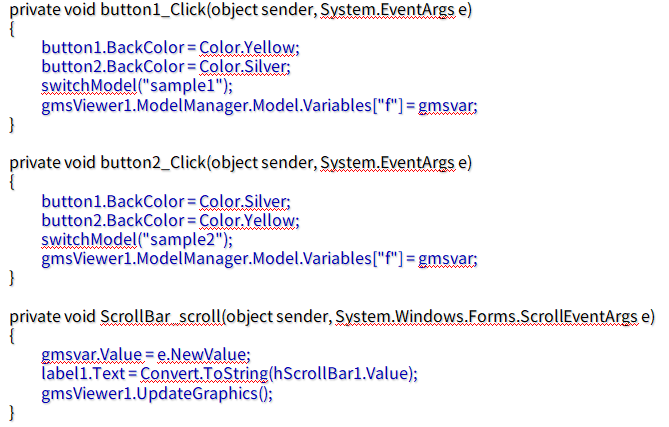Click switchModel("sample1") call
The image size is (669, 427).
137,86
